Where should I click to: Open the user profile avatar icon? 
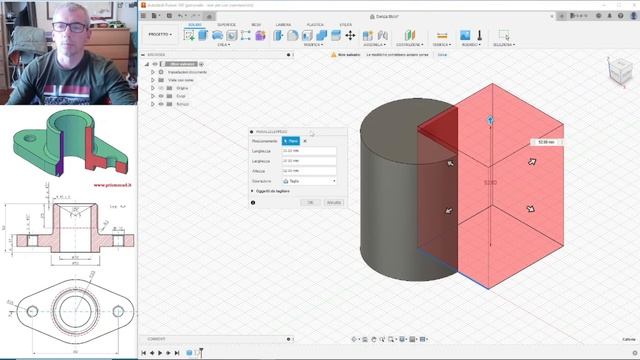[x=634, y=16]
